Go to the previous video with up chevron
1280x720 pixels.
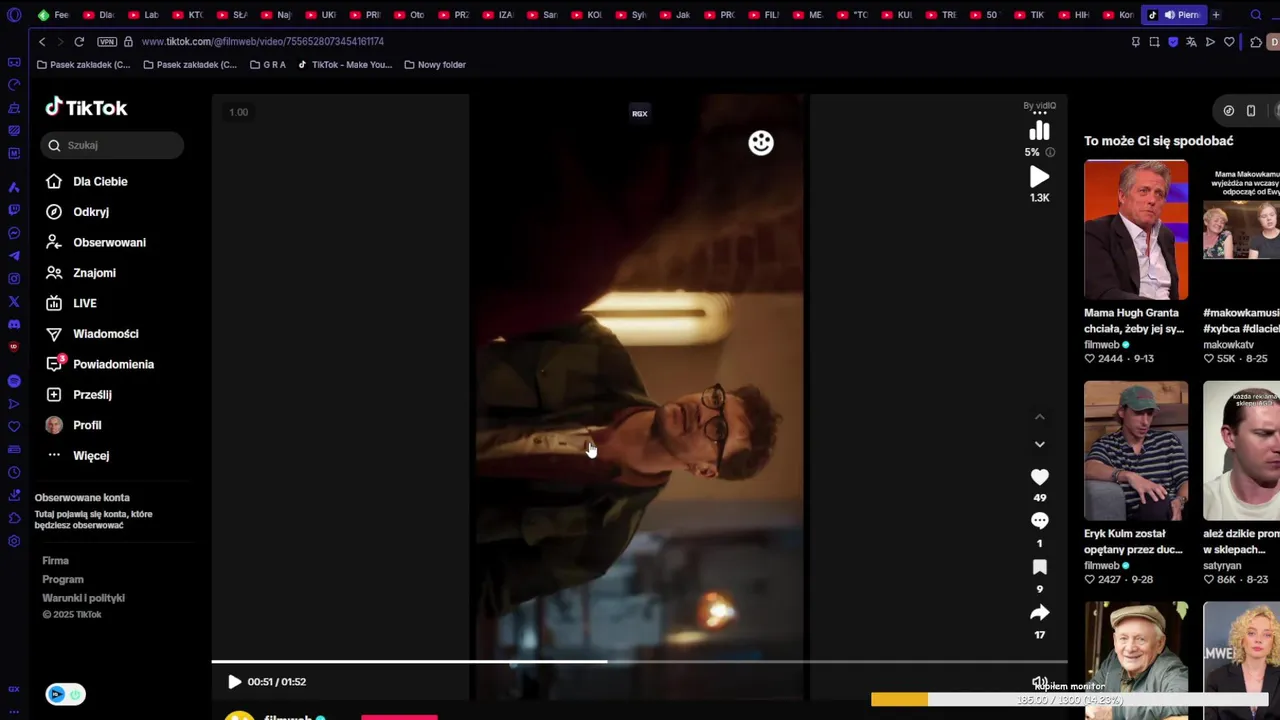[1039, 417]
